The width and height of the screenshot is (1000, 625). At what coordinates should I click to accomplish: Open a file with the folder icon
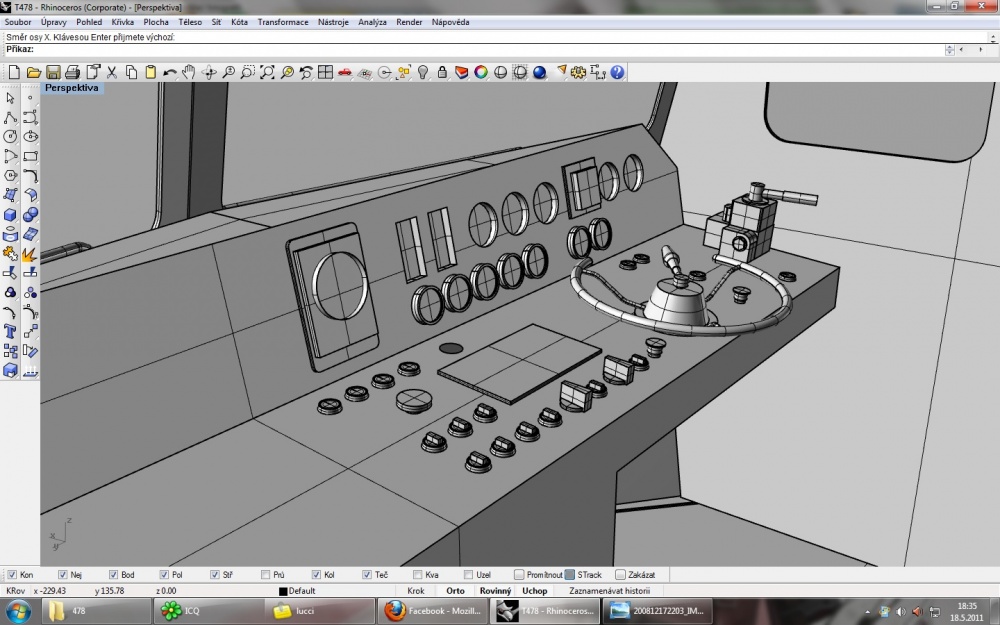(34, 72)
